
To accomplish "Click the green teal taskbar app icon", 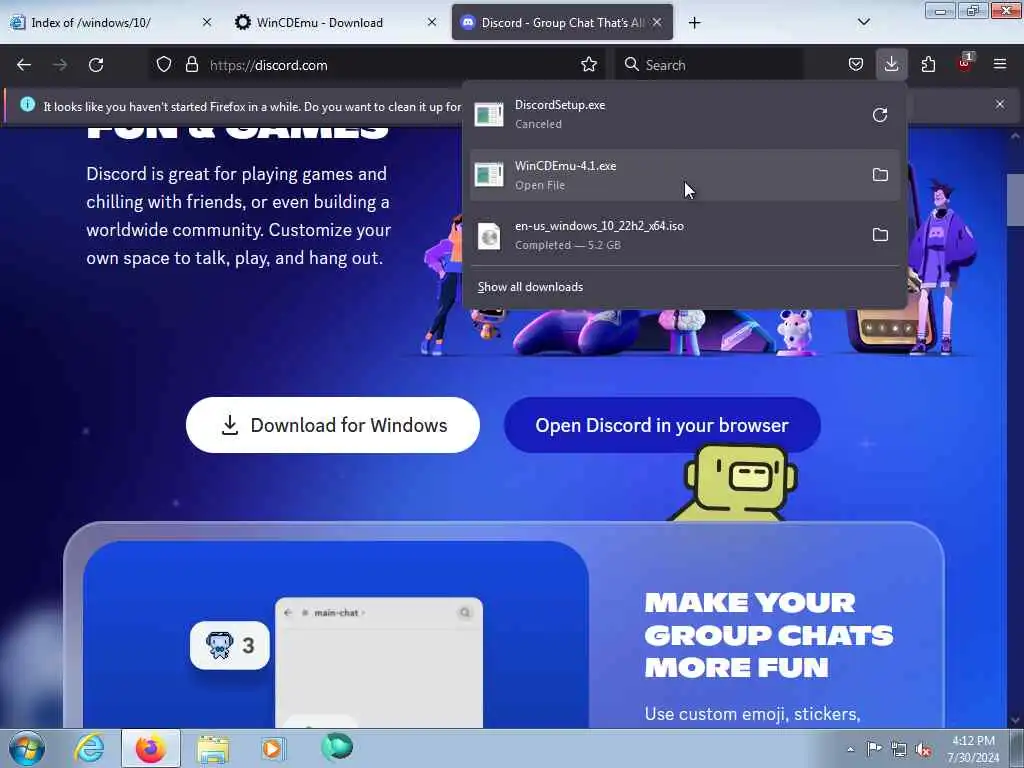I will 337,746.
